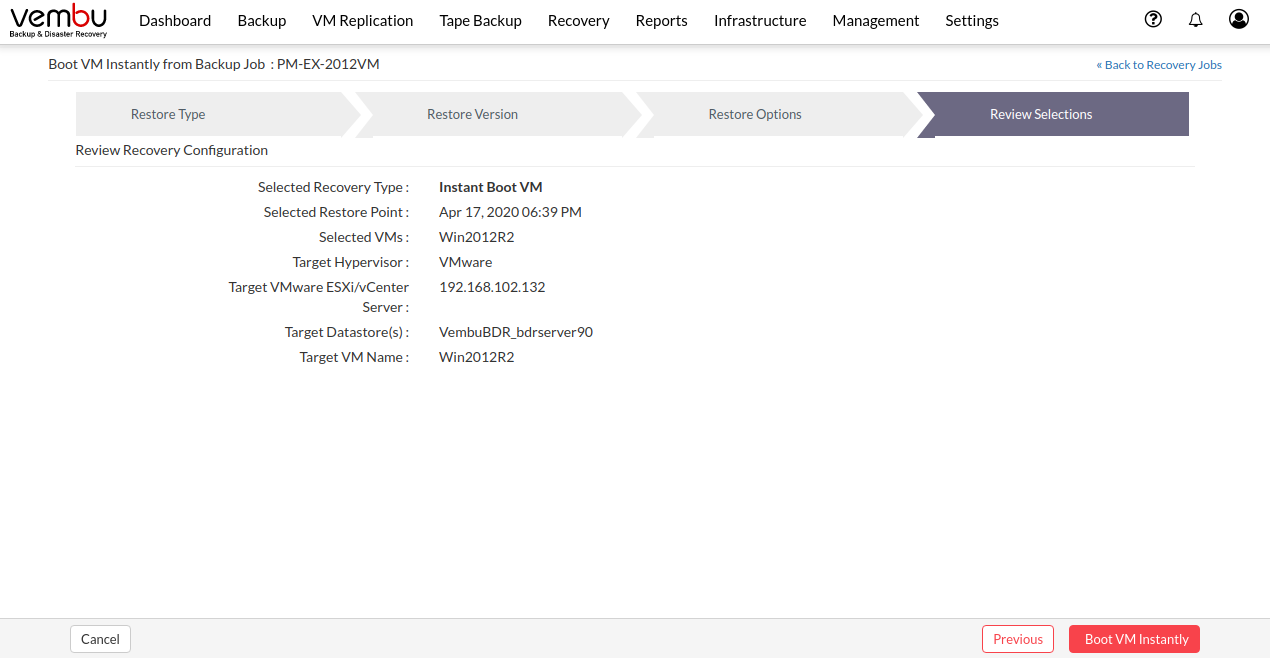This screenshot has height=668, width=1270.
Task: Open the VM Replication menu
Action: coord(363,21)
